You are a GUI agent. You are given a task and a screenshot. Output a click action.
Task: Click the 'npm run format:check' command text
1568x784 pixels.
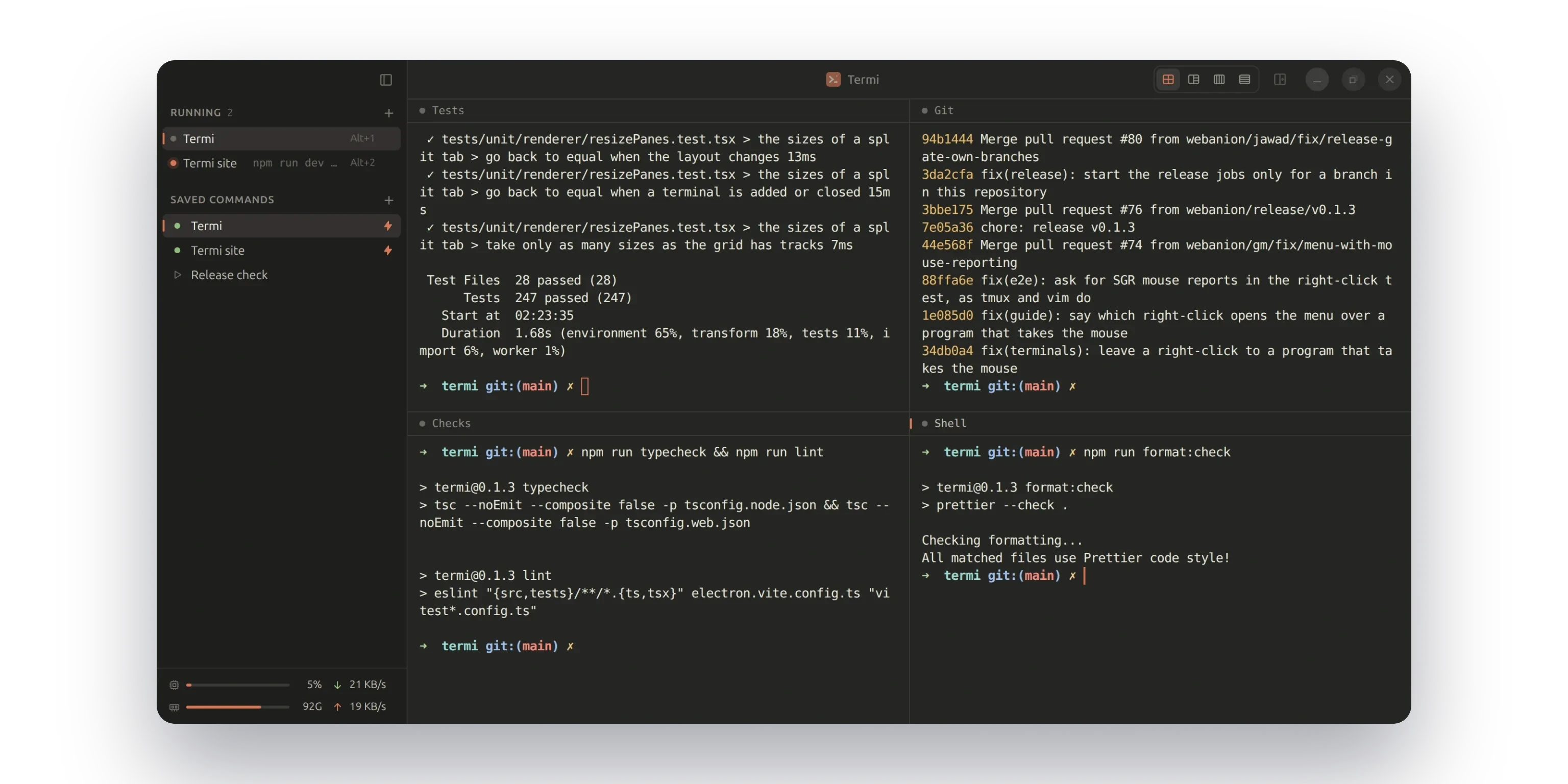1157,452
